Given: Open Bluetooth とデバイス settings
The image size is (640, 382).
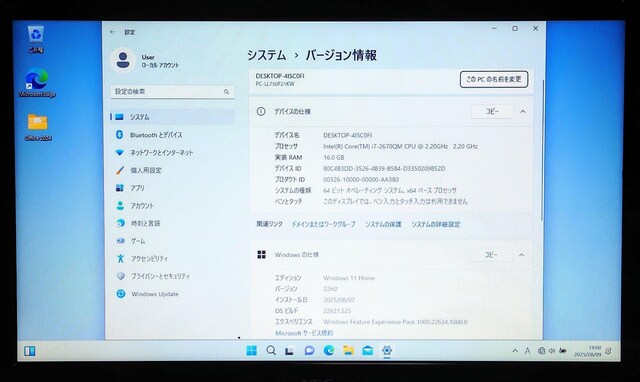Looking at the screenshot, I should (172, 135).
